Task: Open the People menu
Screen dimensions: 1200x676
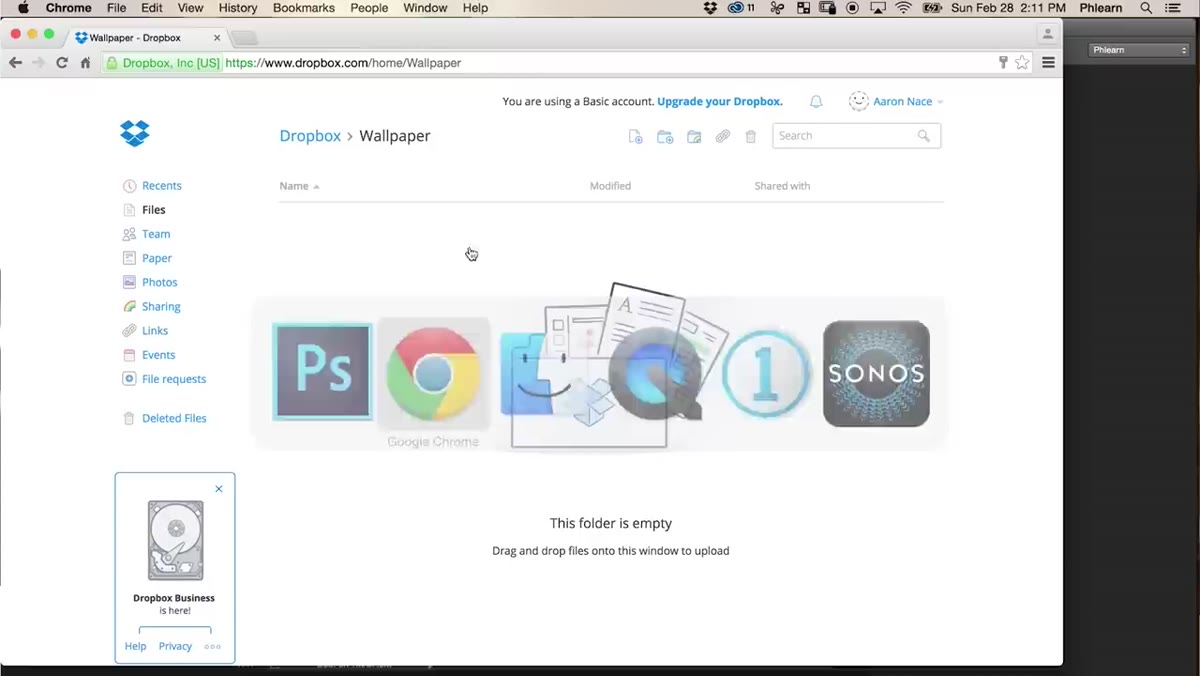Action: click(369, 8)
